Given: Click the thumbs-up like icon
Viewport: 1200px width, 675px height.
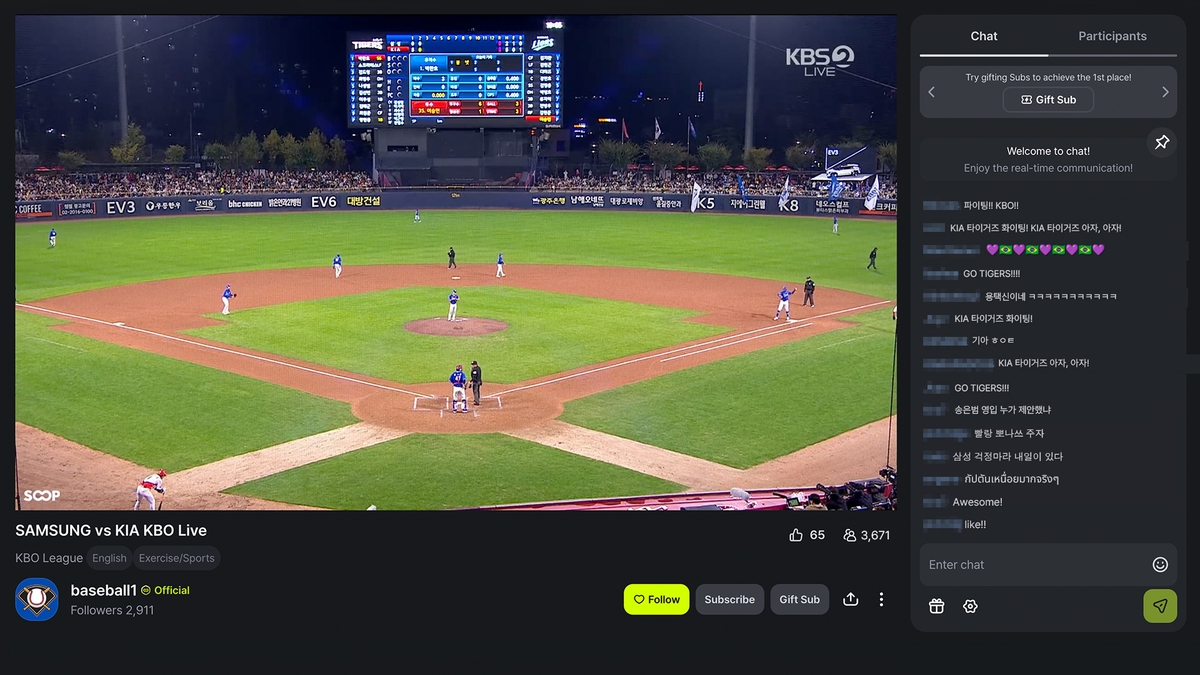Looking at the screenshot, I should coord(796,535).
